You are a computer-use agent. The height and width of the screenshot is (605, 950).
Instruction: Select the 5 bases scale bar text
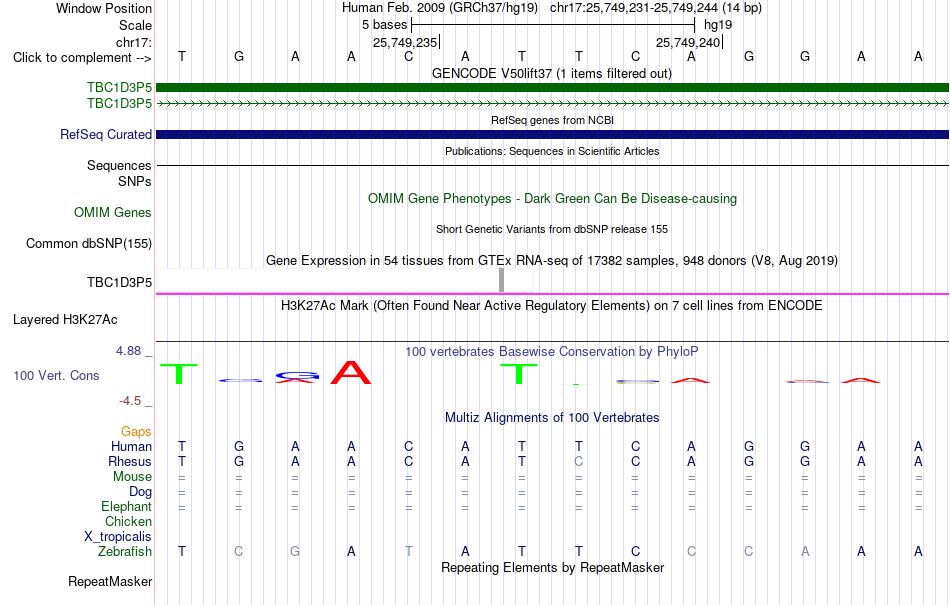385,25
